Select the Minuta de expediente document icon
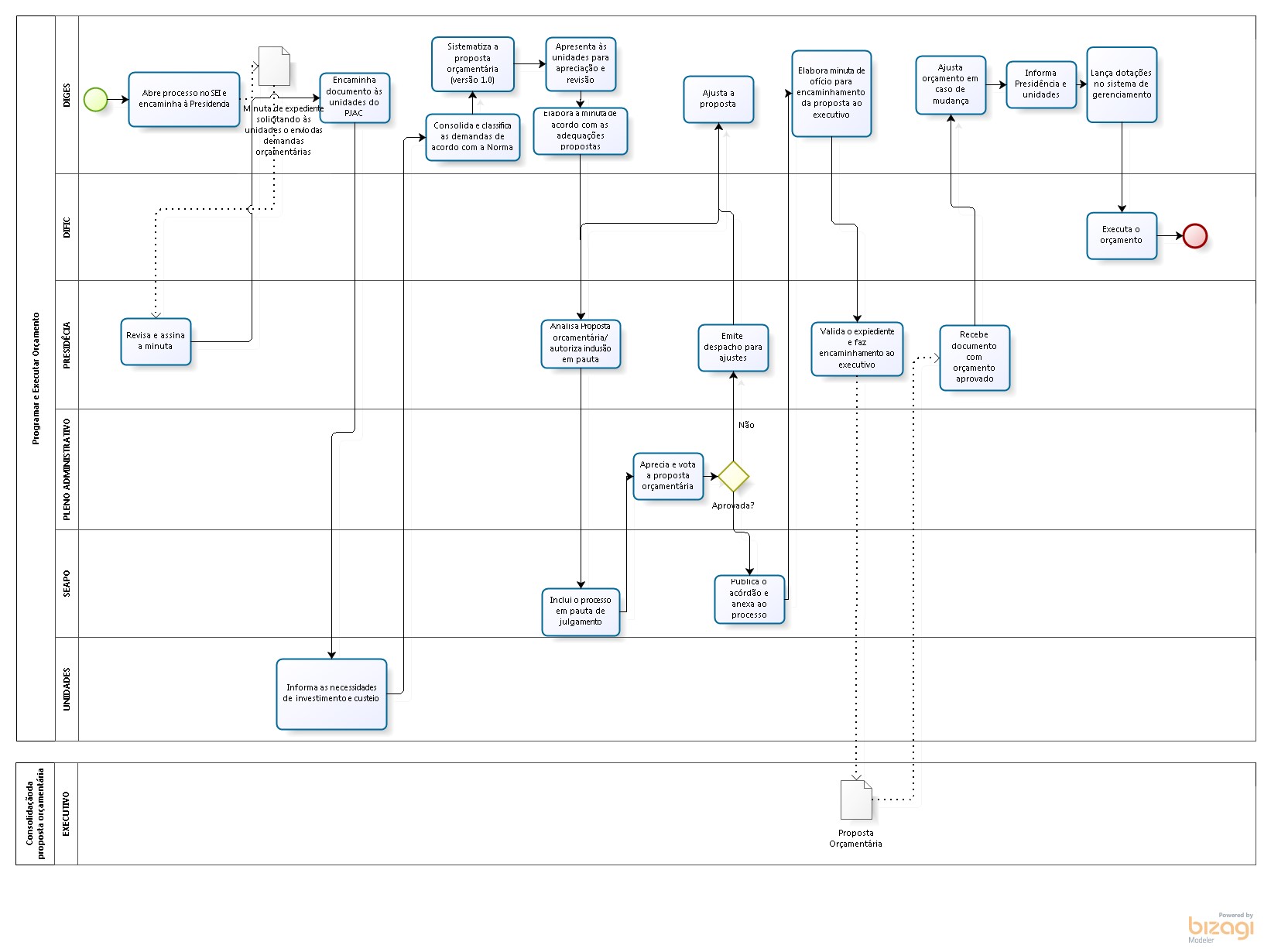This screenshot has height=952, width=1271. tap(274, 67)
